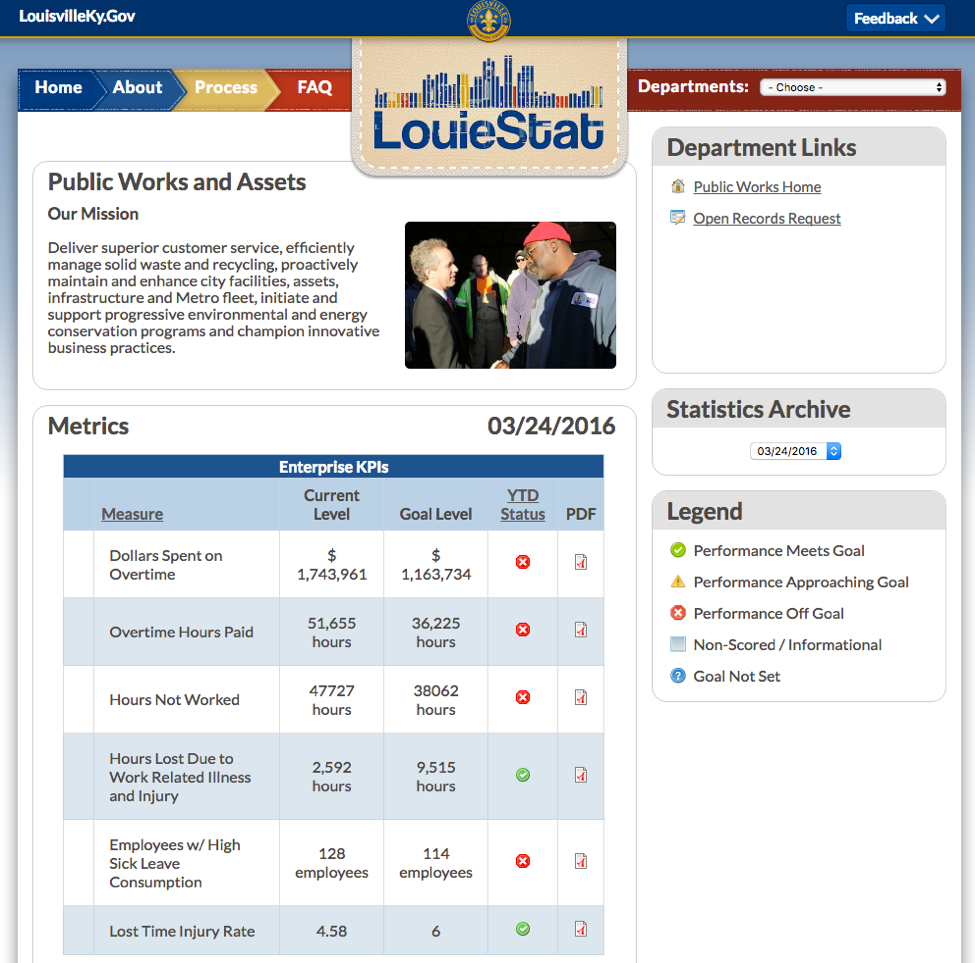975x963 pixels.
Task: Click the 4.58 current level value
Action: coord(331,931)
